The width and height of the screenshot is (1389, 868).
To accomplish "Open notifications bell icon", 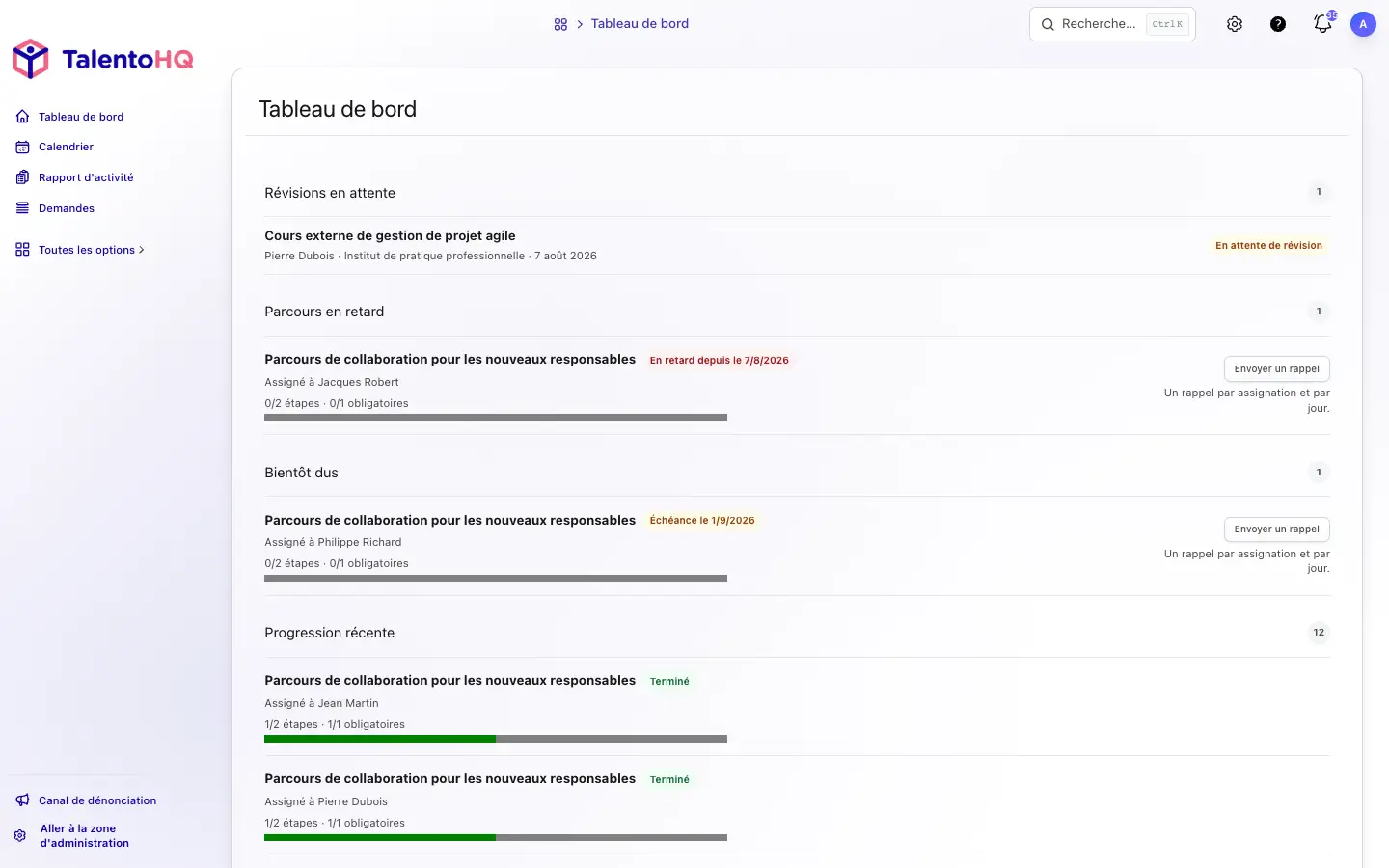I will (x=1322, y=24).
